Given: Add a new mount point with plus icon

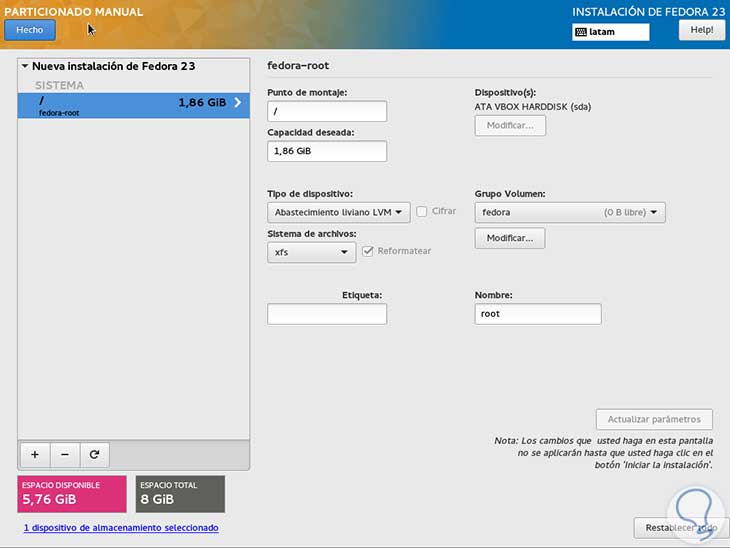Looking at the screenshot, I should 35,455.
